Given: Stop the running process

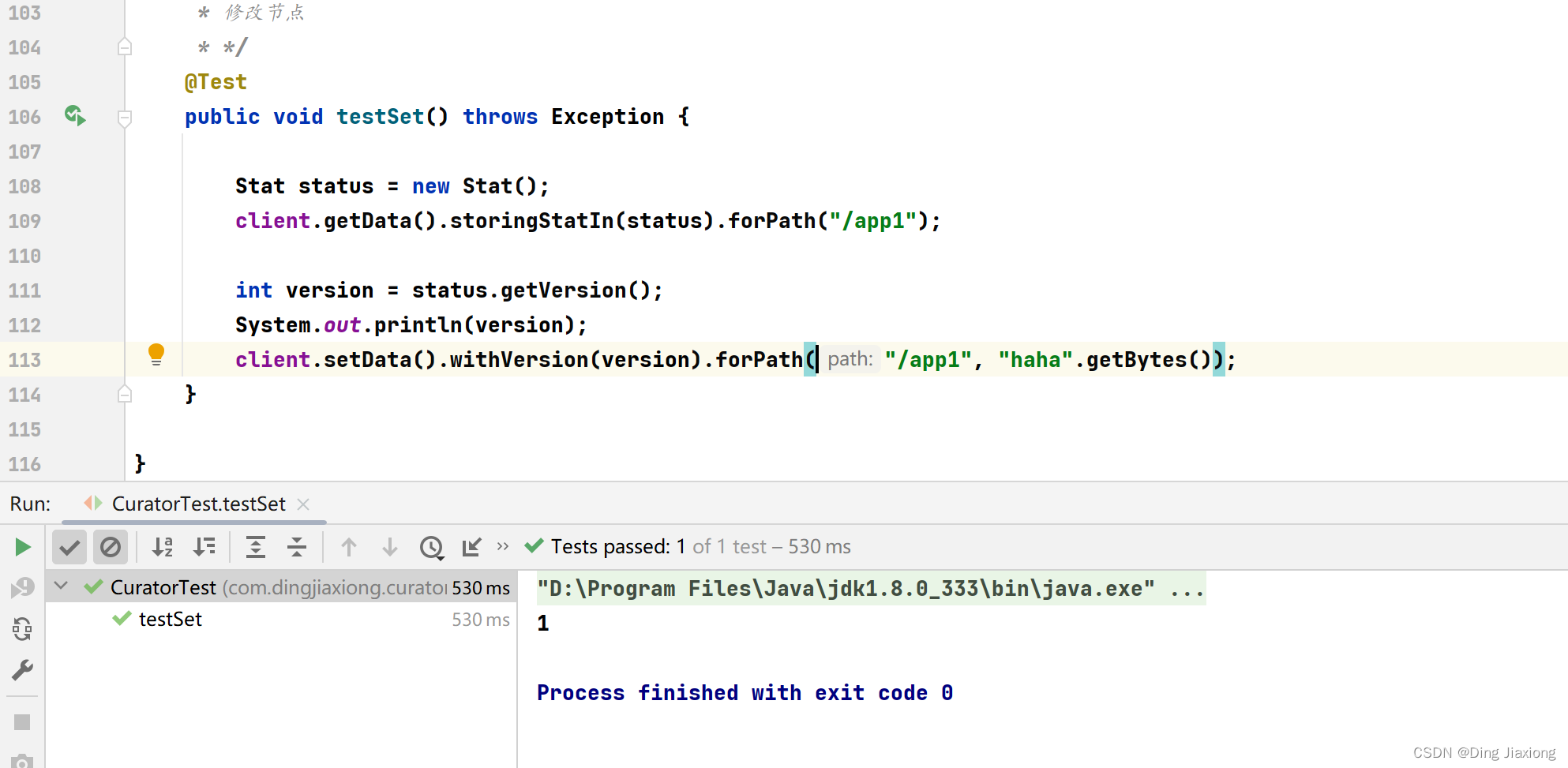Looking at the screenshot, I should click(x=22, y=722).
